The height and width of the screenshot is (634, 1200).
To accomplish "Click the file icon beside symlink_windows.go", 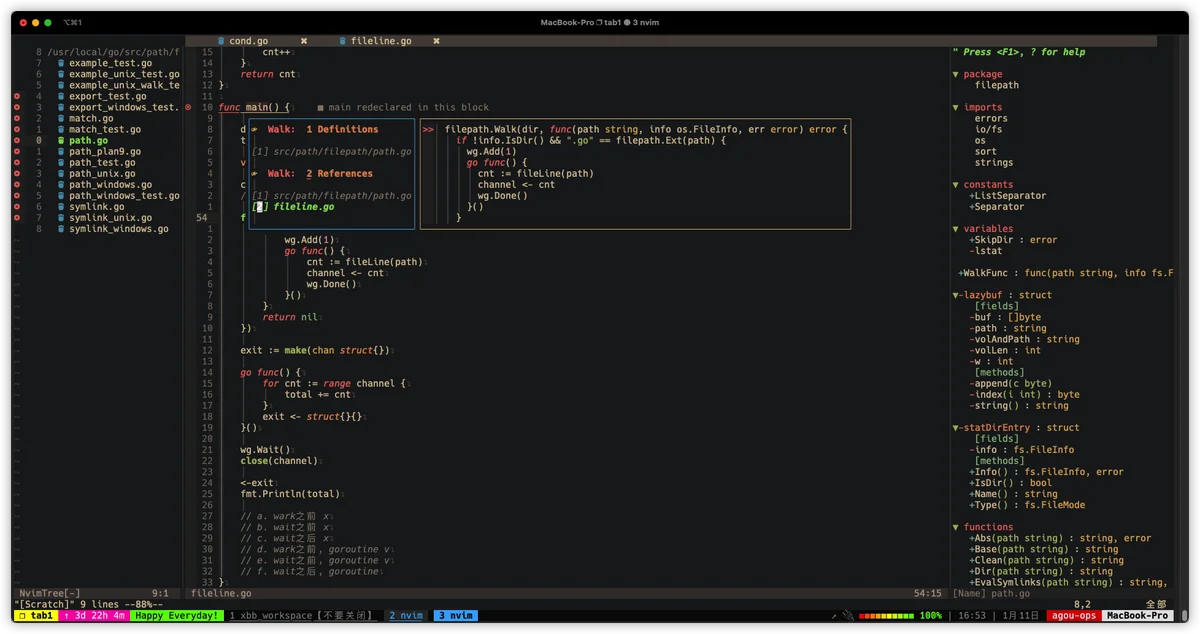I will 61,228.
